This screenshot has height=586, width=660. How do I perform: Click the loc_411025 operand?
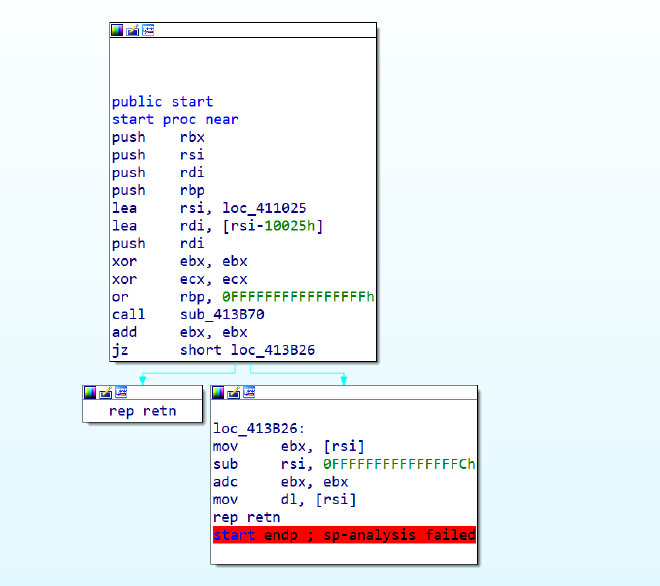tap(264, 208)
